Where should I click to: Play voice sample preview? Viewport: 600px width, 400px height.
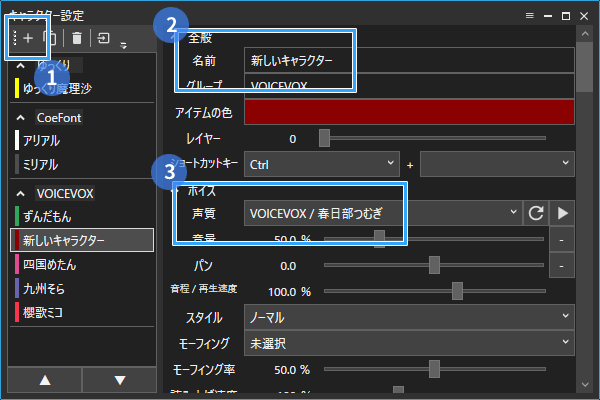point(562,213)
